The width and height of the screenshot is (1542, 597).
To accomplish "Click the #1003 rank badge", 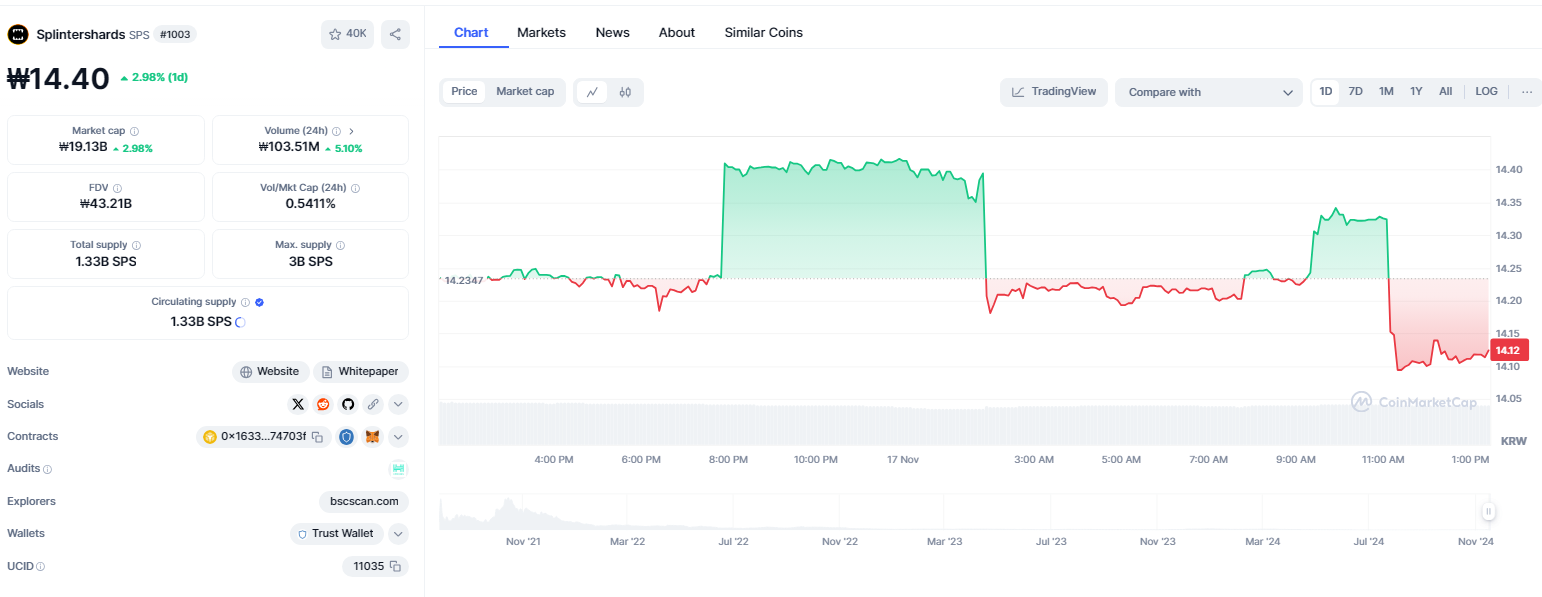I will click(175, 34).
